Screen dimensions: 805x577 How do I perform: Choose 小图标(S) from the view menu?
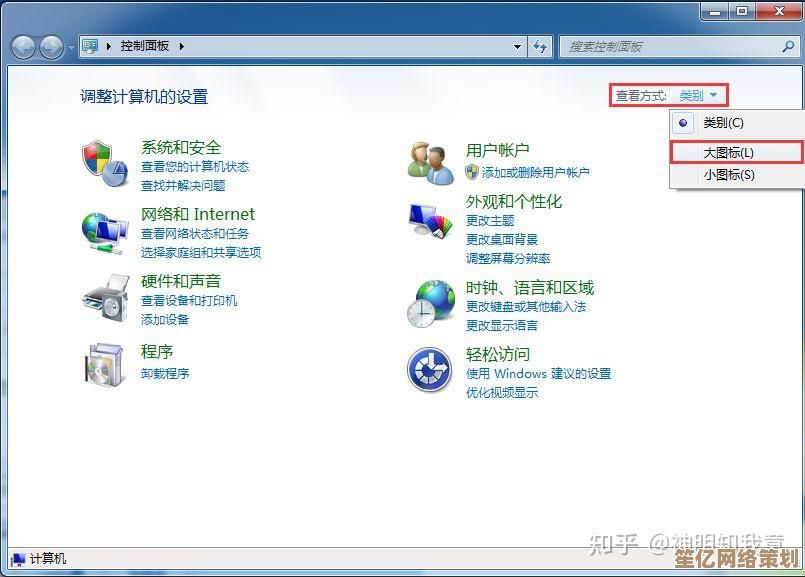click(728, 175)
